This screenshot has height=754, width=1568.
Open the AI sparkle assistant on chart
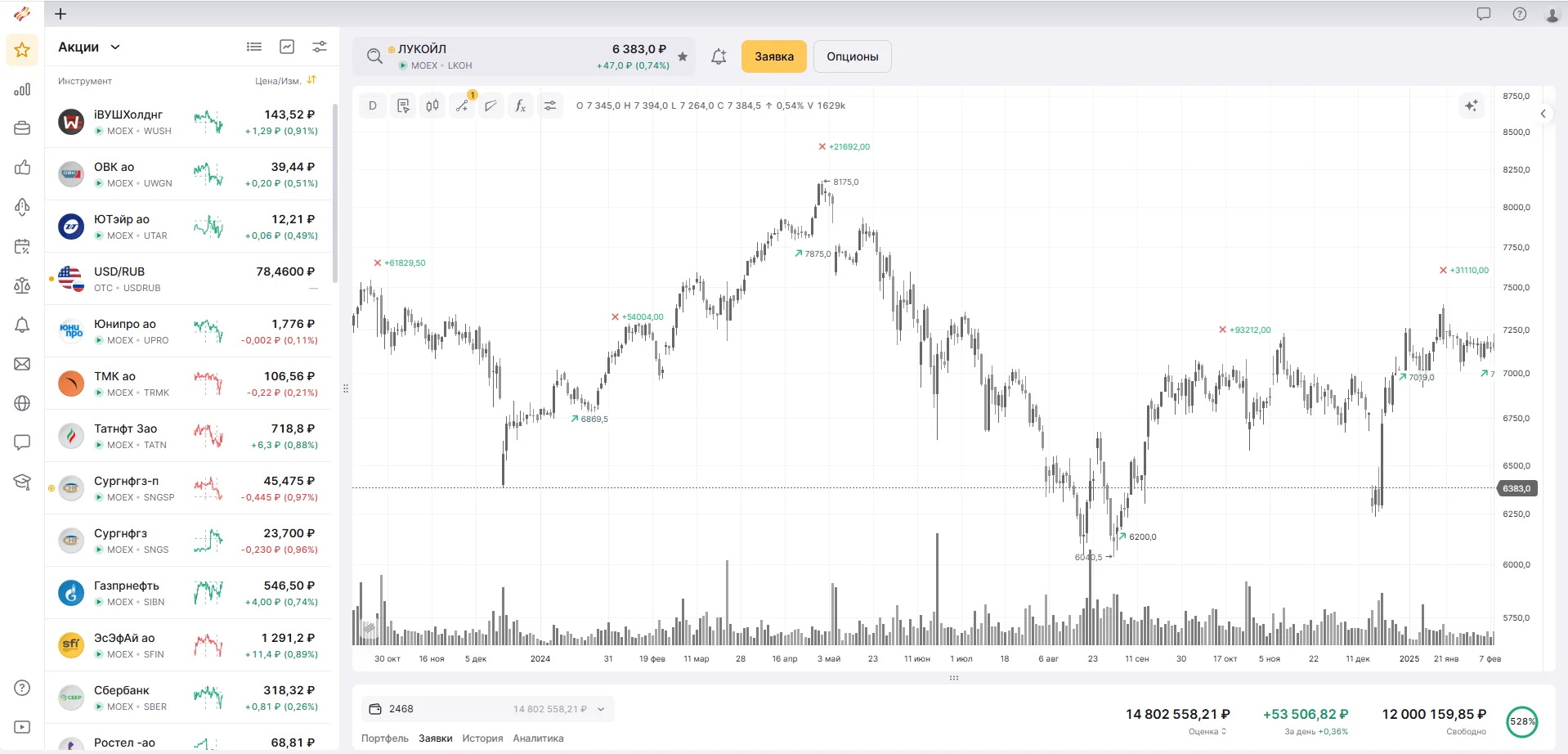click(x=1472, y=105)
